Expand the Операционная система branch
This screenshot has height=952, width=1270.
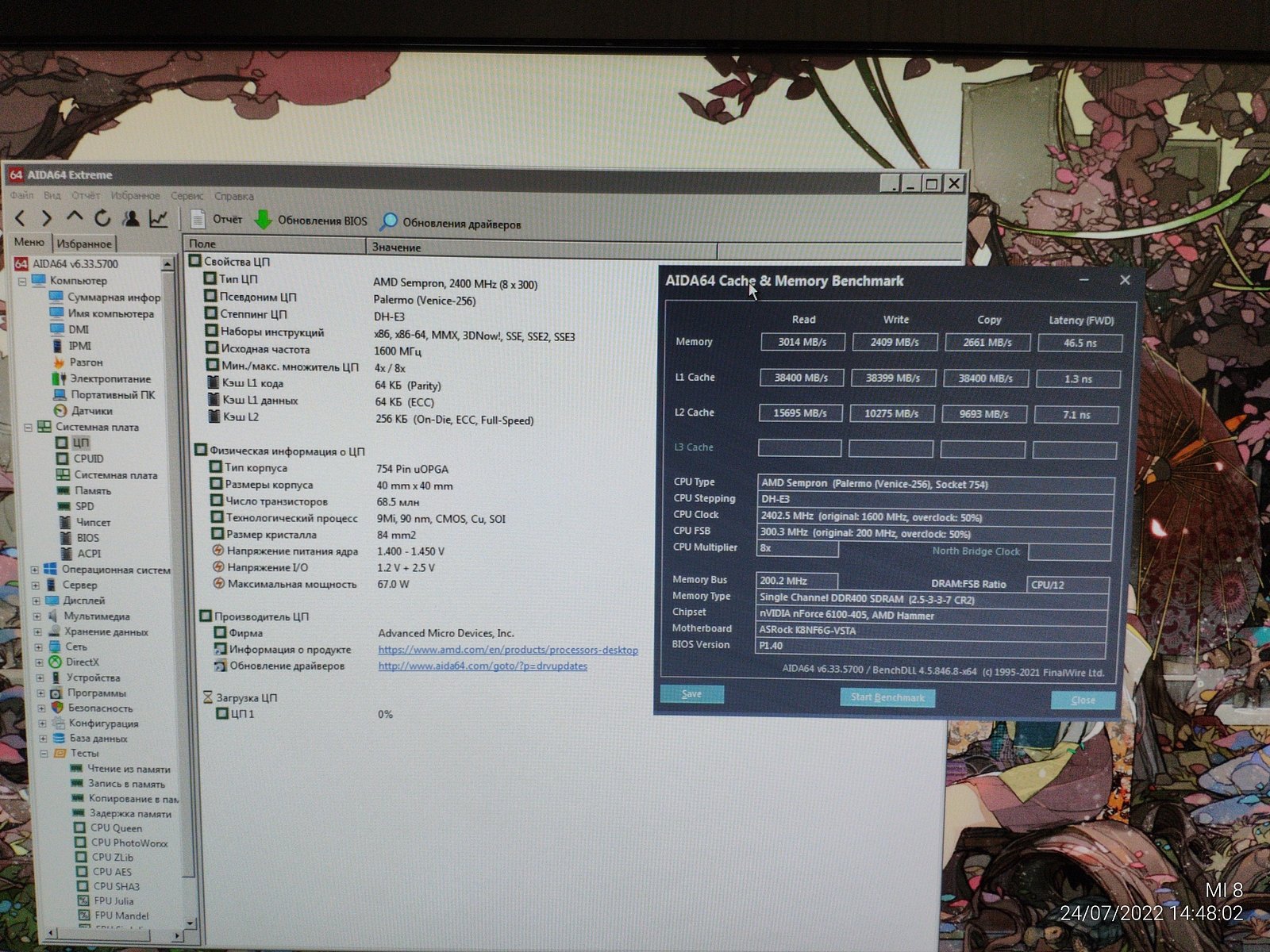34,570
